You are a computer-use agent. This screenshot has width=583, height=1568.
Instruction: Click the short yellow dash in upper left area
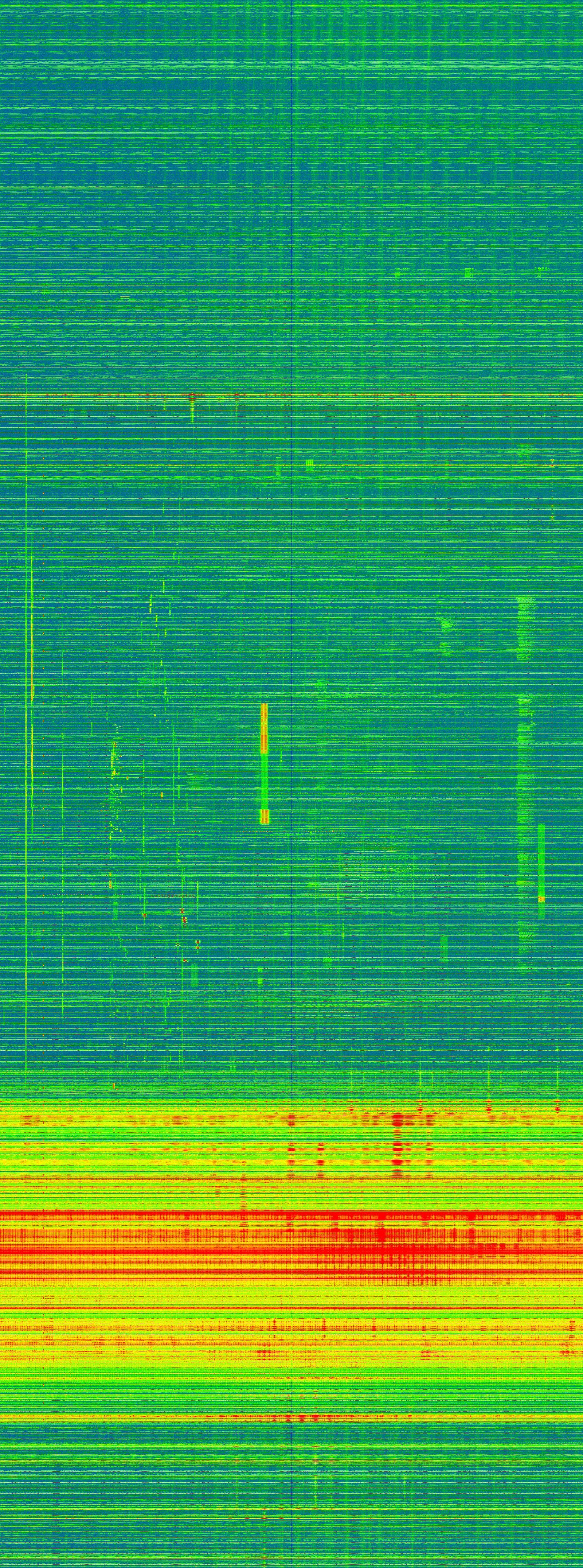click(125, 297)
